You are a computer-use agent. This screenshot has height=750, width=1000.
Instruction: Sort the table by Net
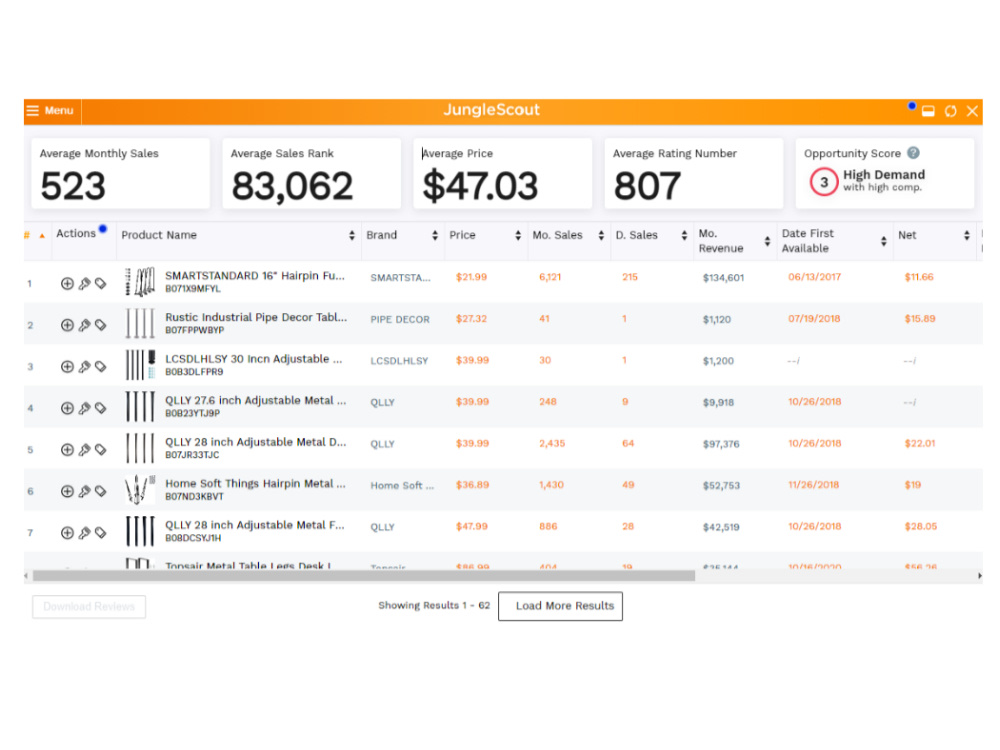click(x=967, y=235)
